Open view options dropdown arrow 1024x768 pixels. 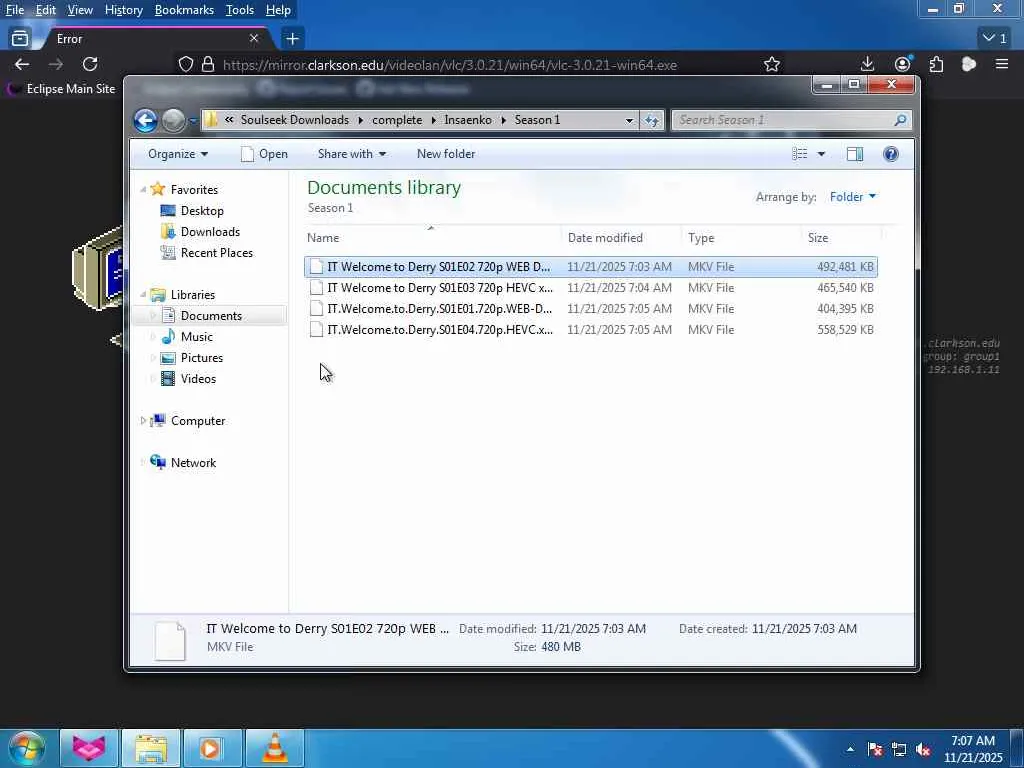click(x=821, y=154)
